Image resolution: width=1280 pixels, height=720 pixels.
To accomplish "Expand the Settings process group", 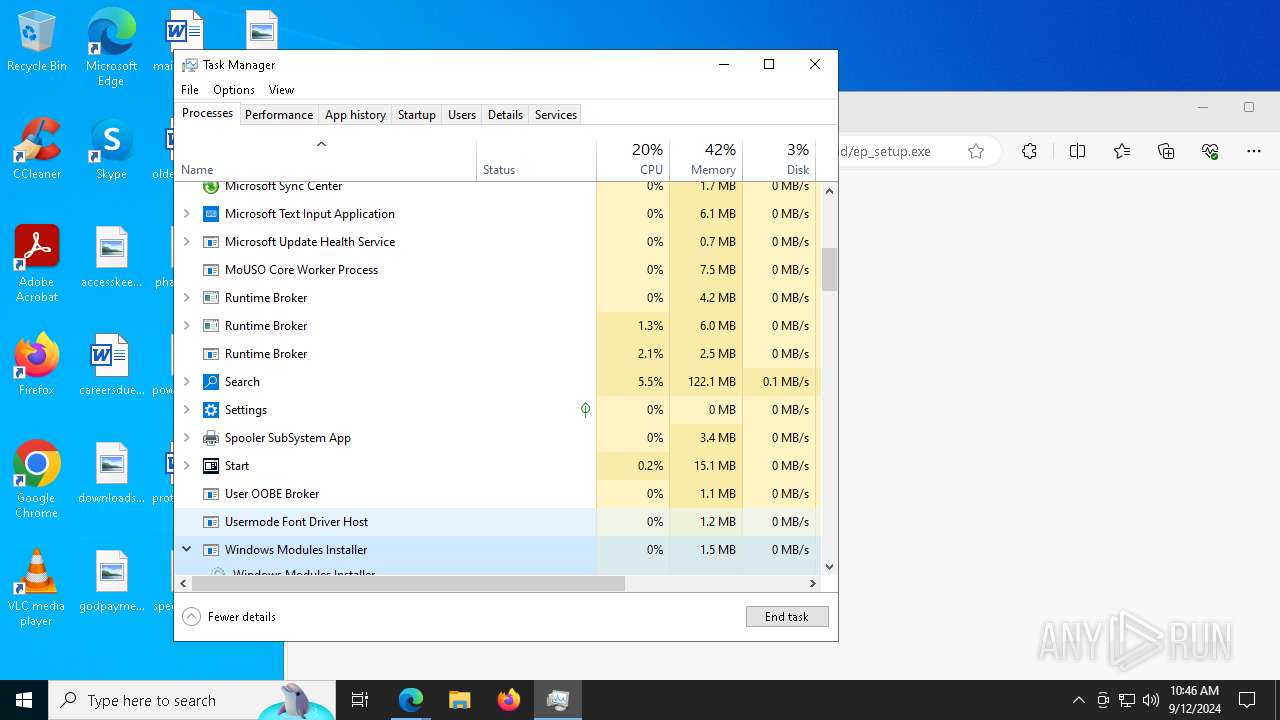I will [x=186, y=410].
